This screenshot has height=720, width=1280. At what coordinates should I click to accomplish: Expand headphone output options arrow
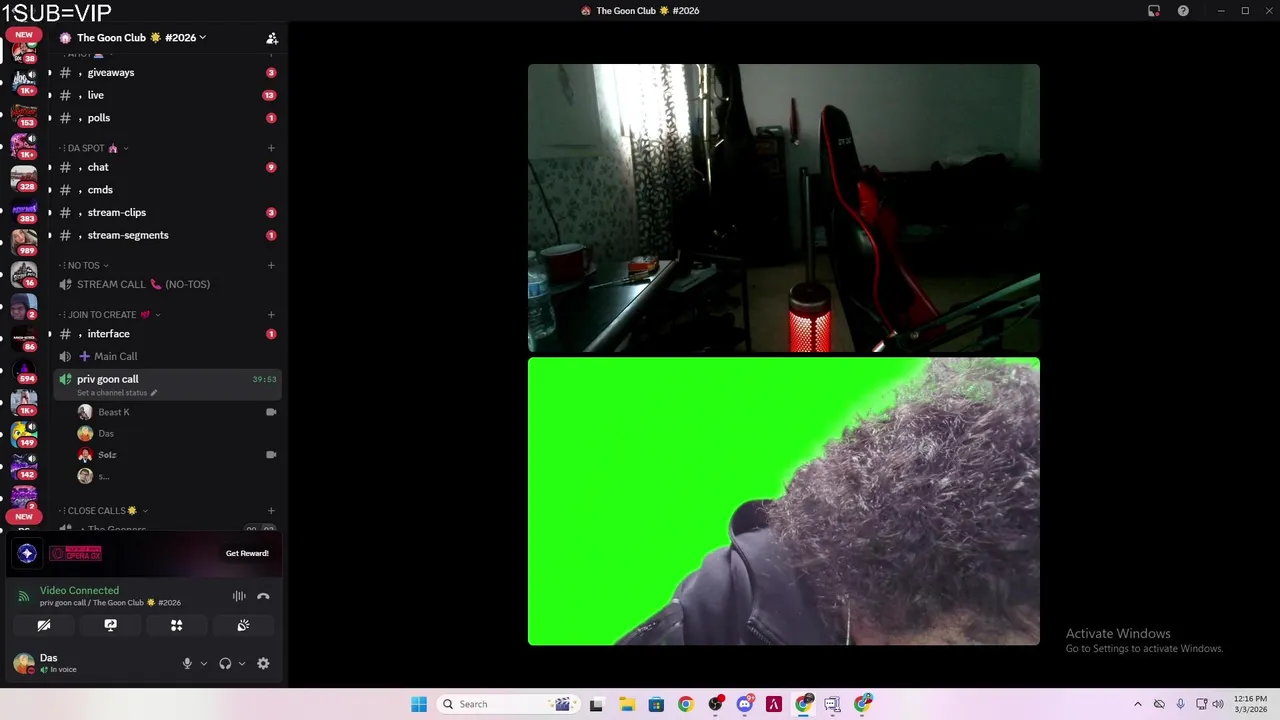pos(241,663)
